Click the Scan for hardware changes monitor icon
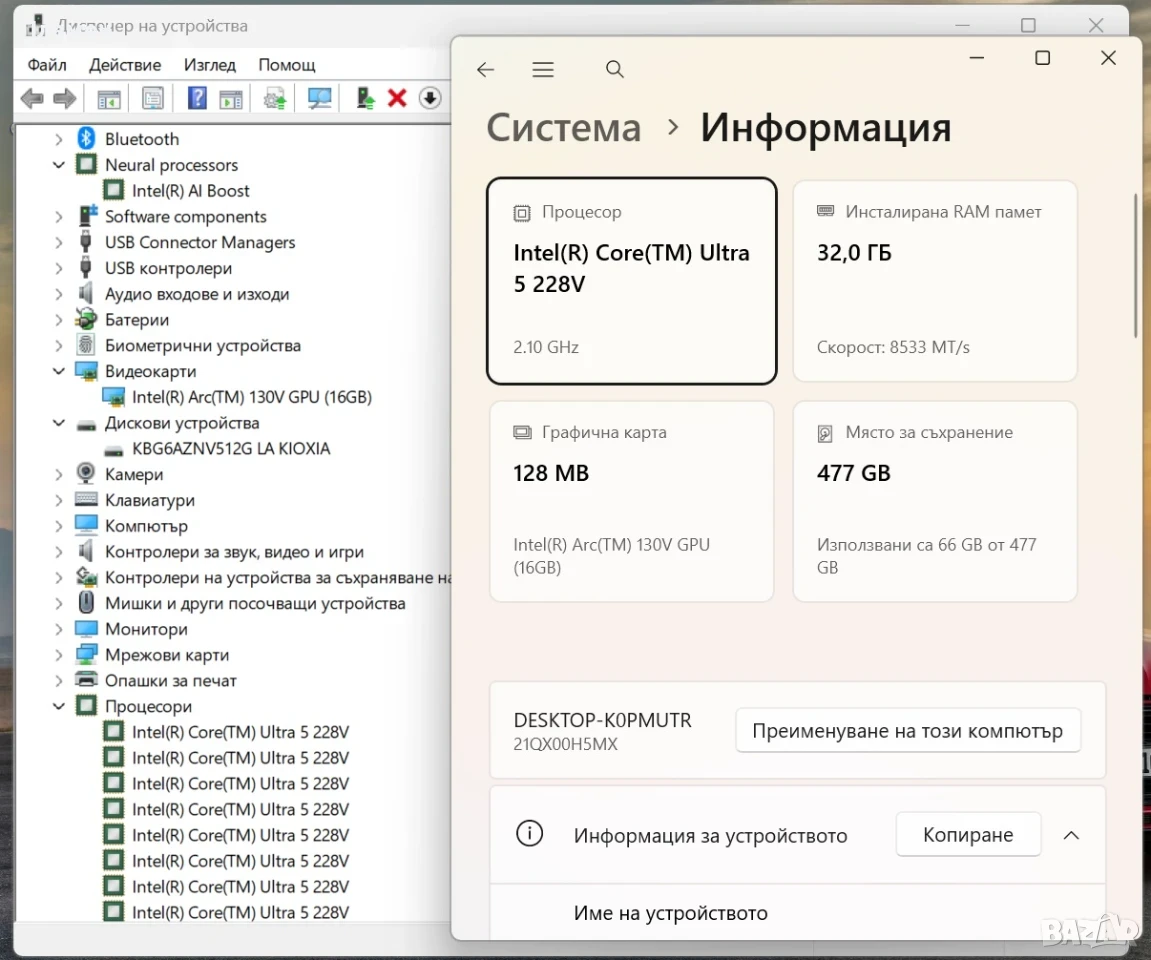 point(319,98)
